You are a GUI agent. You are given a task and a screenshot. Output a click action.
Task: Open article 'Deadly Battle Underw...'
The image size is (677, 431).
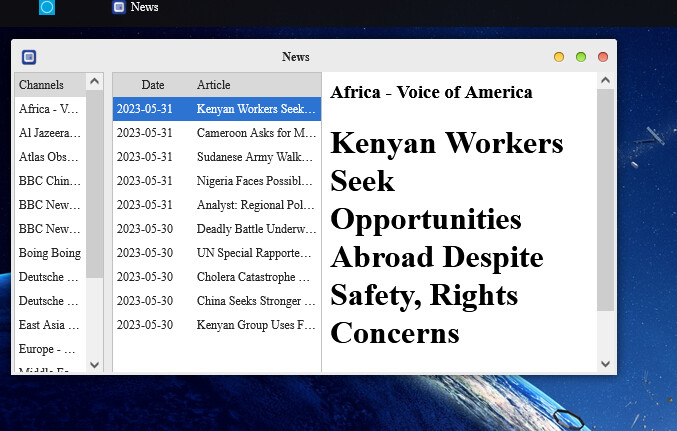click(x=217, y=228)
